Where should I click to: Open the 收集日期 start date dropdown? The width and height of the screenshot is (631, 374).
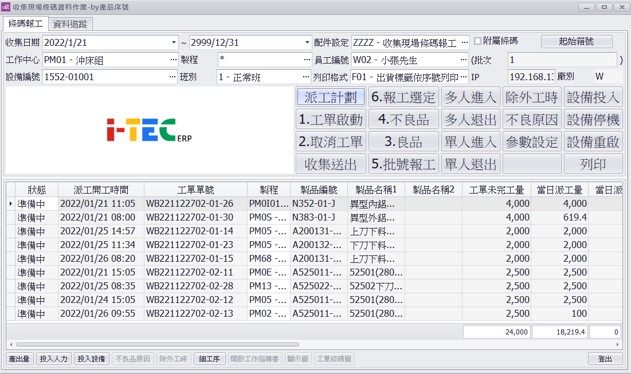click(173, 42)
